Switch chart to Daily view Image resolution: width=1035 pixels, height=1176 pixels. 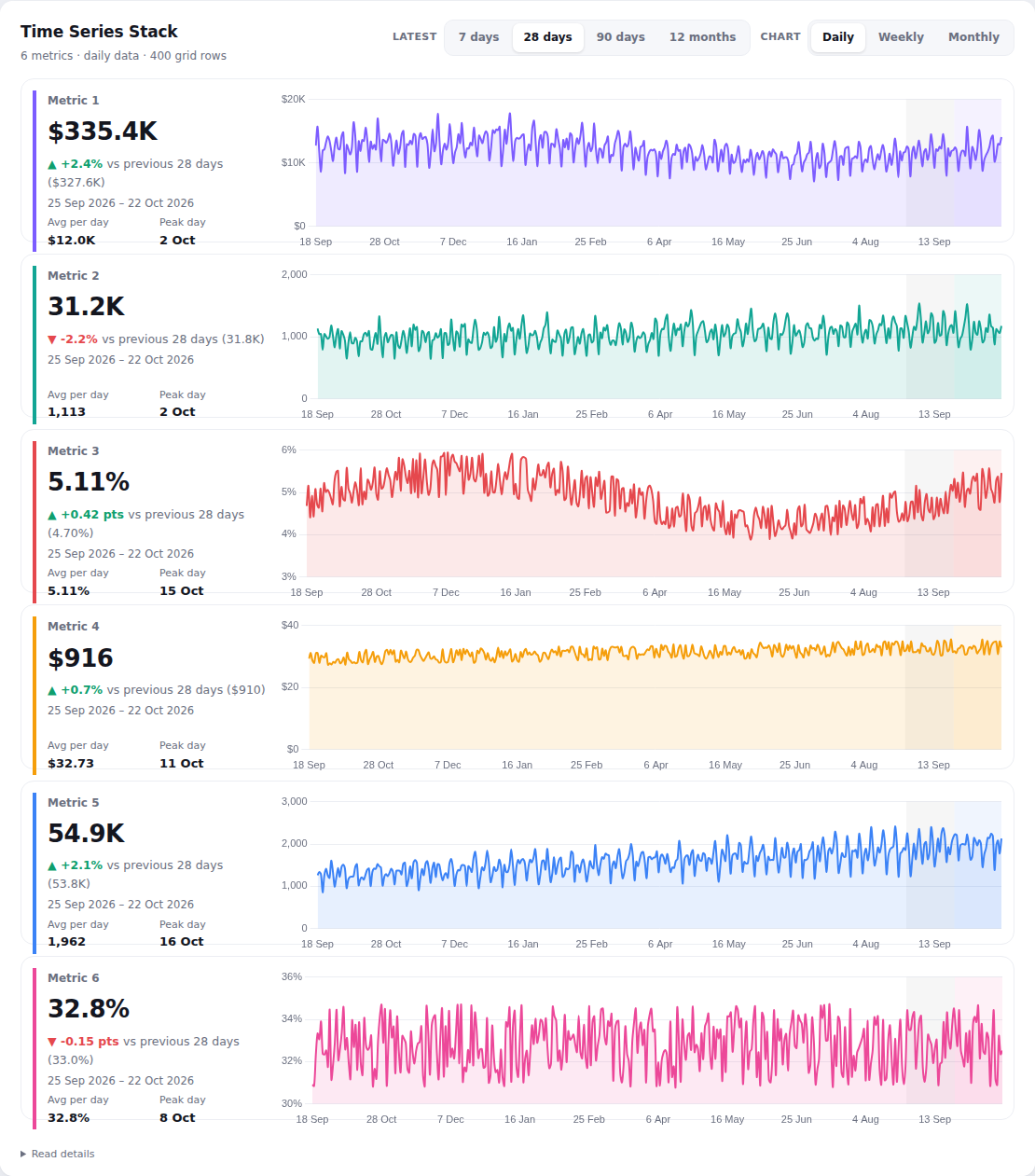point(838,37)
